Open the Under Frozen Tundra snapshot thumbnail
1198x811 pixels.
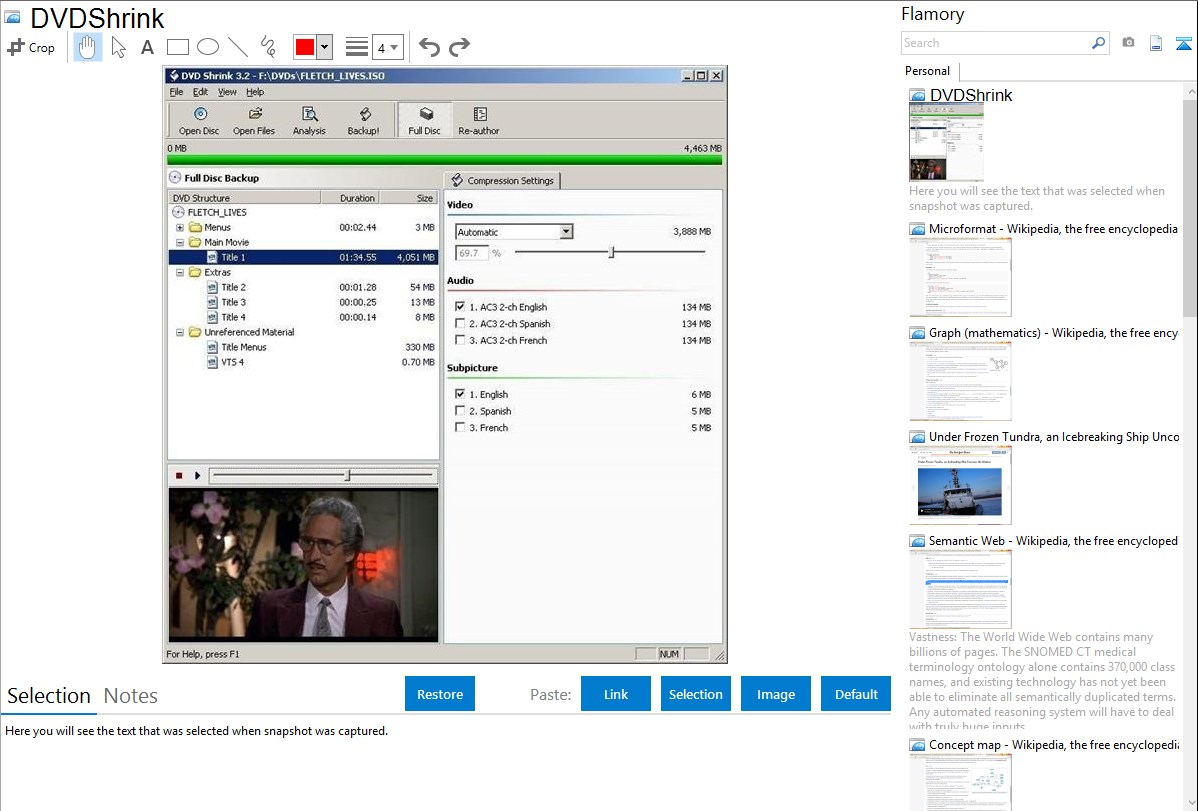coord(960,485)
